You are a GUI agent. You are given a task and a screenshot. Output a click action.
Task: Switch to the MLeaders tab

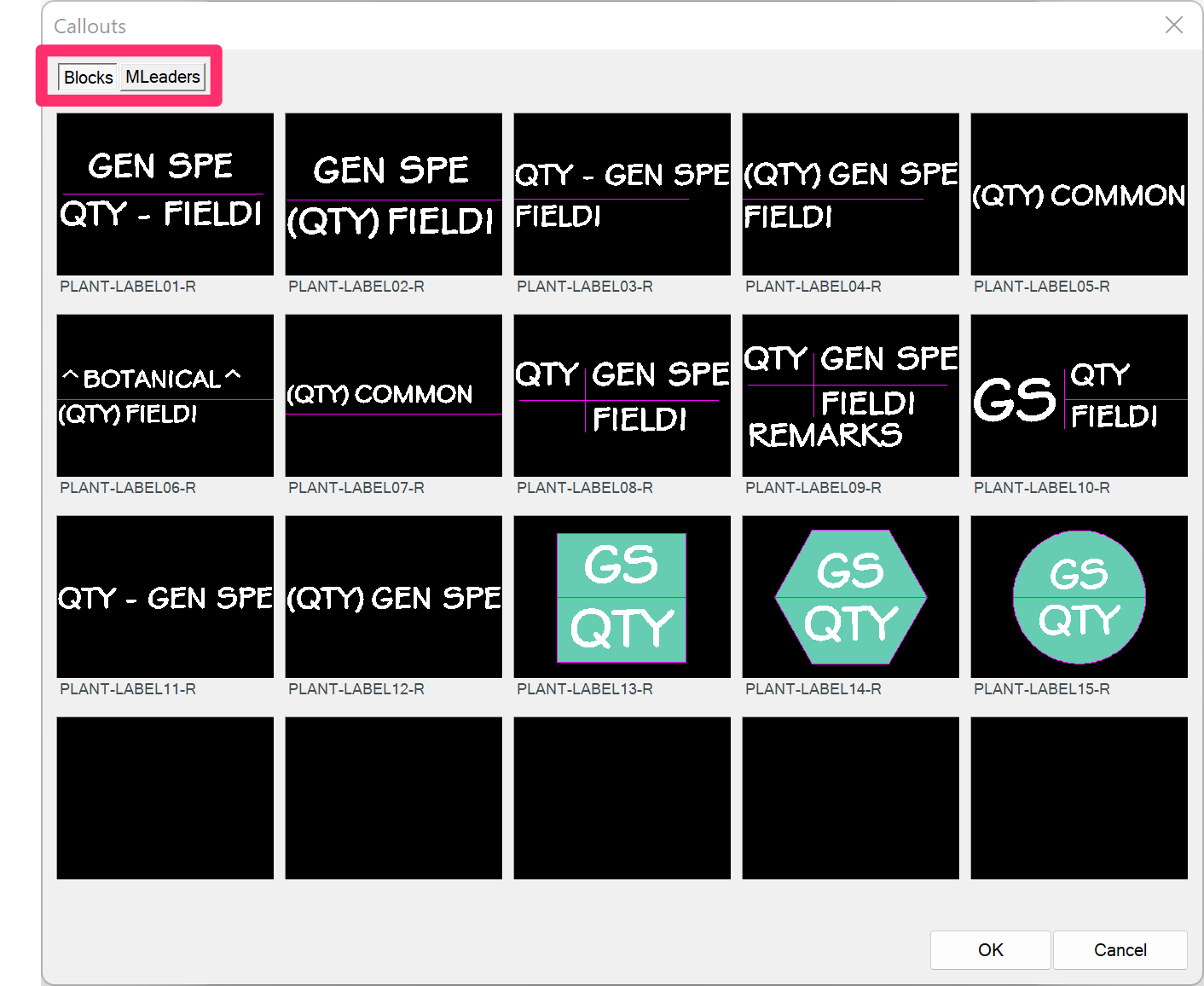point(162,77)
